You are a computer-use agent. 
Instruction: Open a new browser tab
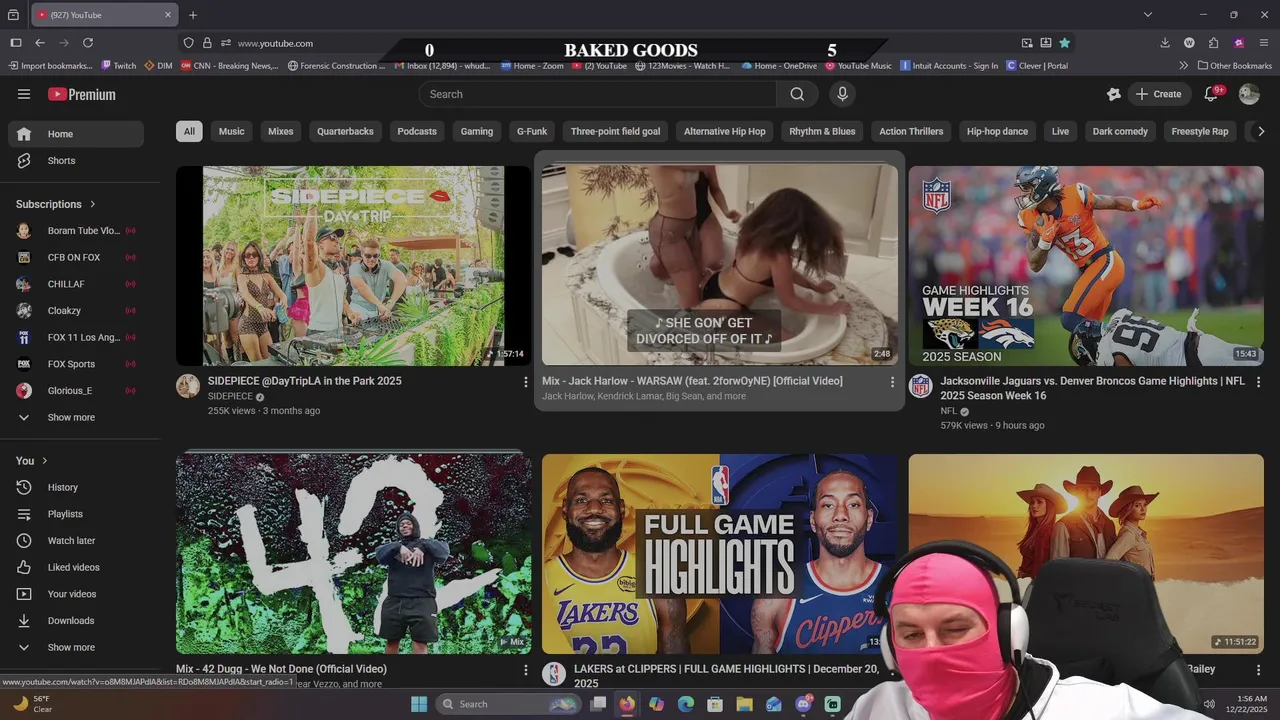tap(193, 15)
